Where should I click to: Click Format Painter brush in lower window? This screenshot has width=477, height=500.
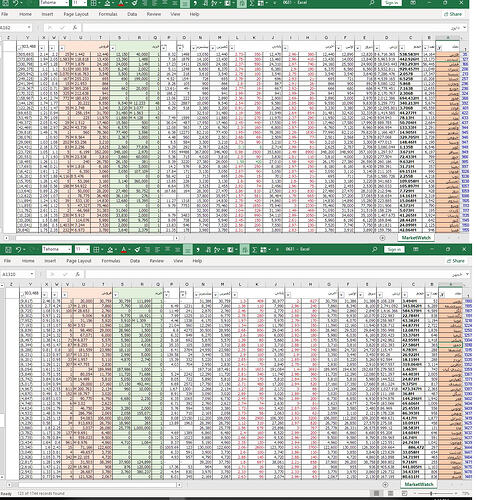point(137,249)
